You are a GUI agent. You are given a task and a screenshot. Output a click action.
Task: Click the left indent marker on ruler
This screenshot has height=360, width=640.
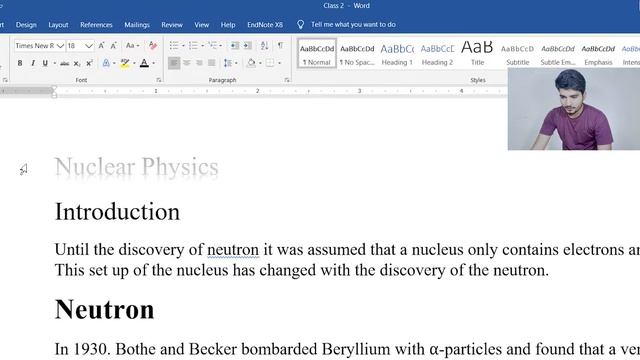tap(54, 91)
